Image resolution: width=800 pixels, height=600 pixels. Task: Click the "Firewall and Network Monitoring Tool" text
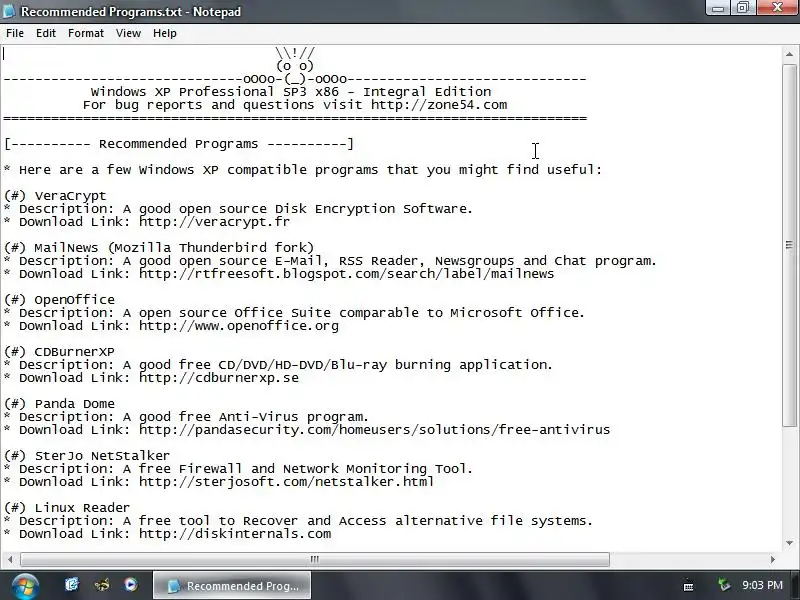pyautogui.click(x=326, y=469)
